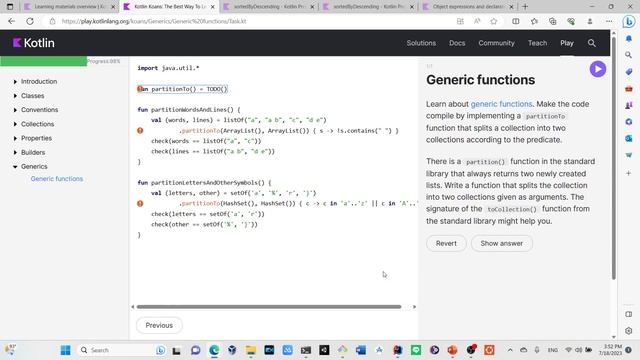Click the horizontal code editor scrollbar
640x360 pixels.
tap(269, 307)
